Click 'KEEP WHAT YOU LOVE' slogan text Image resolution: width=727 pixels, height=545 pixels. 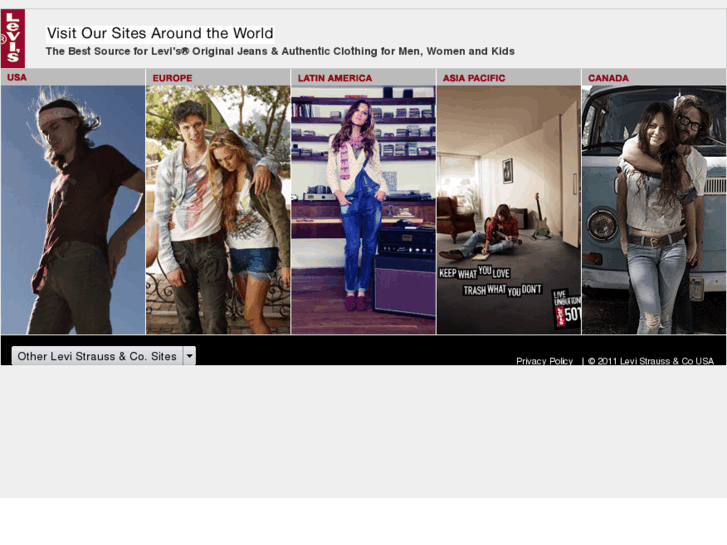(x=474, y=272)
